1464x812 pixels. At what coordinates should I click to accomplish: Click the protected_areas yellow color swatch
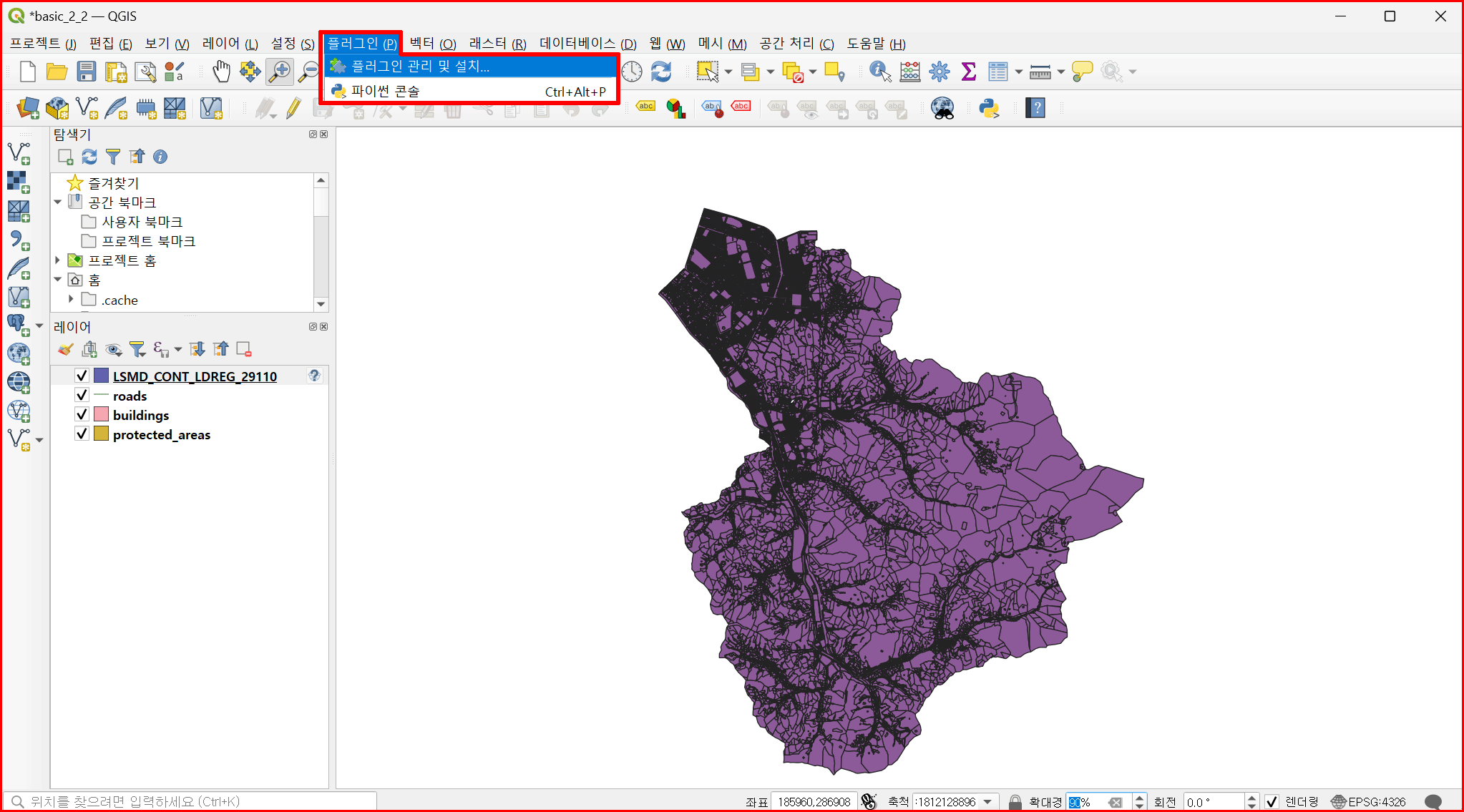[102, 434]
